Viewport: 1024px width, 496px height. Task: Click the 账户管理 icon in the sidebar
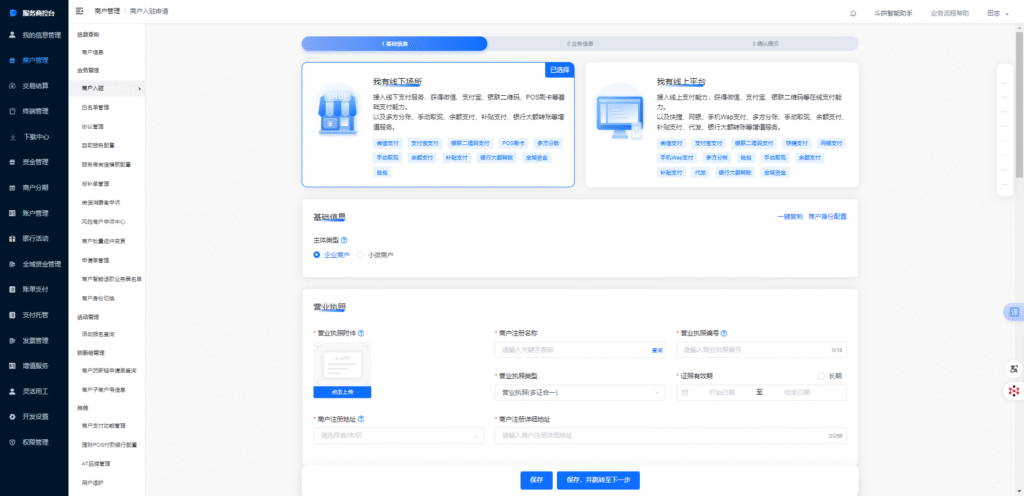tap(12, 213)
